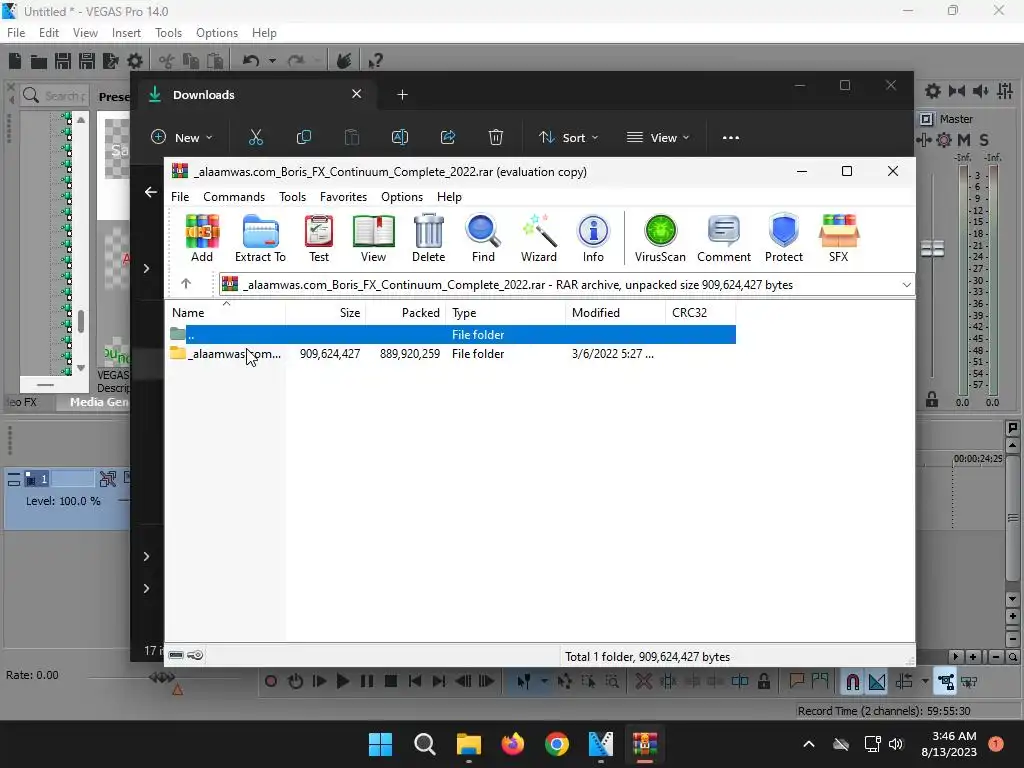Open the WinRAR address bar dropdown
1024x768 pixels.
click(x=906, y=285)
